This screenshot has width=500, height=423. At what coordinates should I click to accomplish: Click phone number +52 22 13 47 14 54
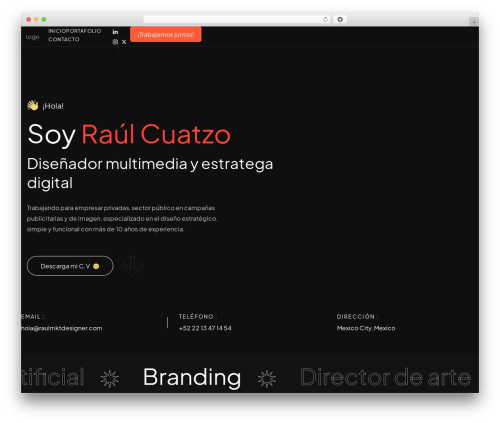(205, 328)
